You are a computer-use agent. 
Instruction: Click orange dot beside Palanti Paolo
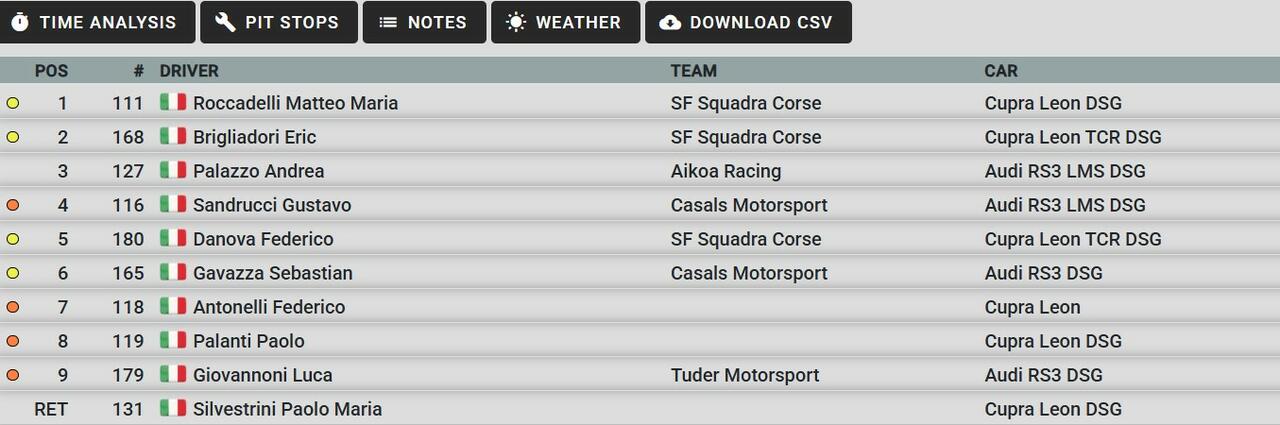coord(13,341)
